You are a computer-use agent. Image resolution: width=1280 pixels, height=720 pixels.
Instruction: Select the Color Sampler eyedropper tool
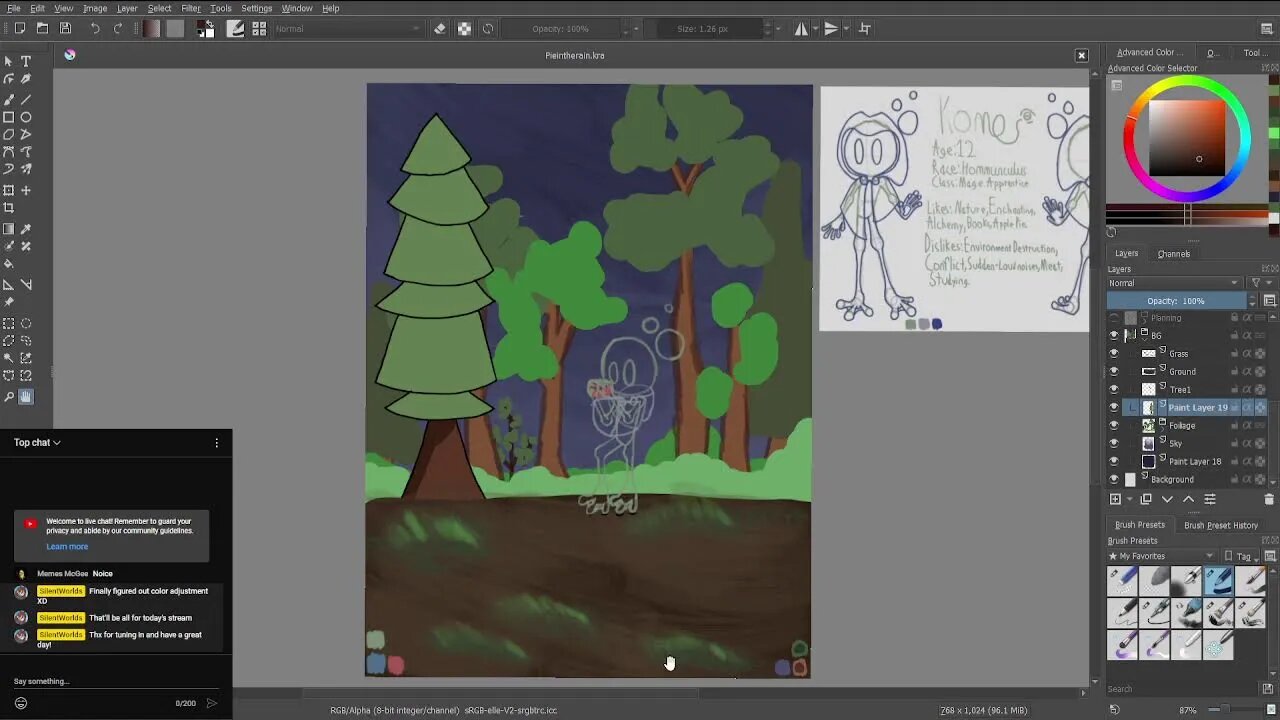[x=26, y=229]
